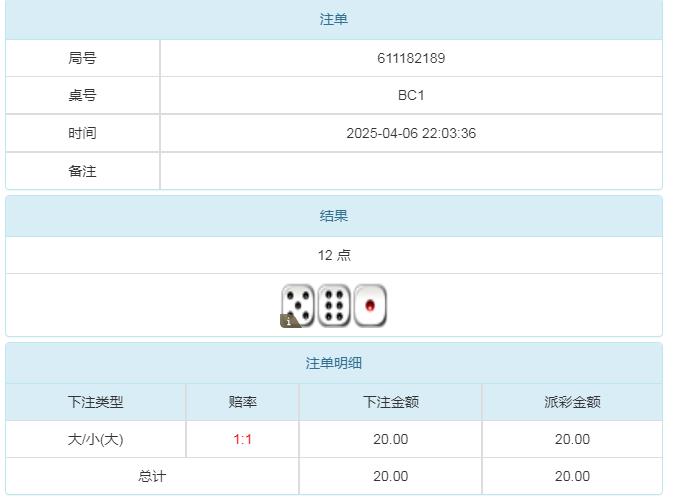674x498 pixels.
Task: Select the round number 611182189
Action: 411,58
